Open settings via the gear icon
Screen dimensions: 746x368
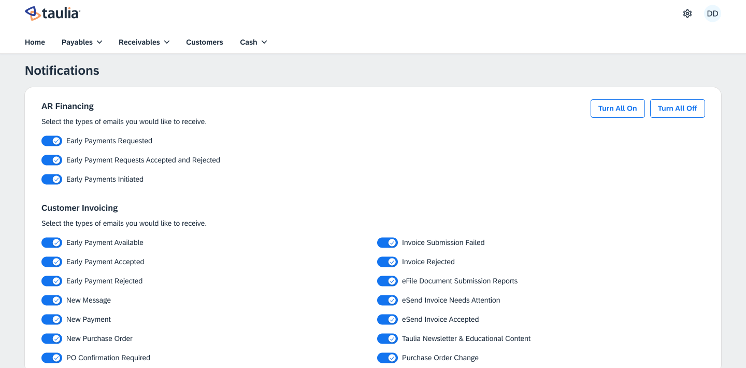coord(687,14)
